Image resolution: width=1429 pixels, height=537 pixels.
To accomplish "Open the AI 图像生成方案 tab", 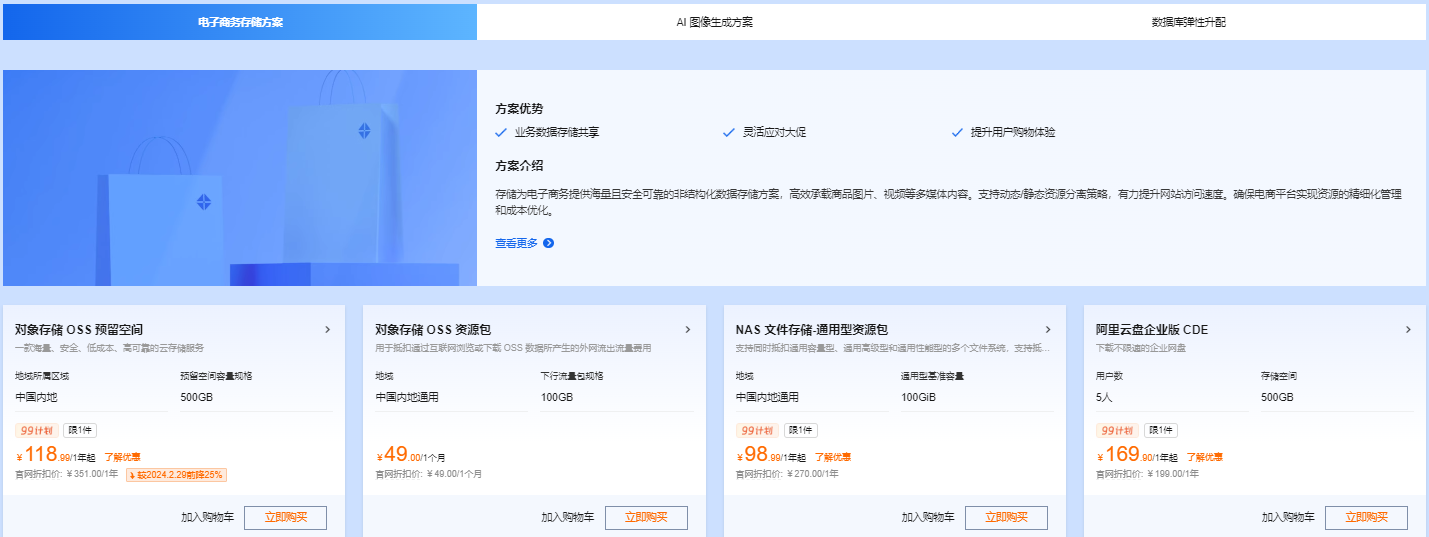I will click(714, 22).
